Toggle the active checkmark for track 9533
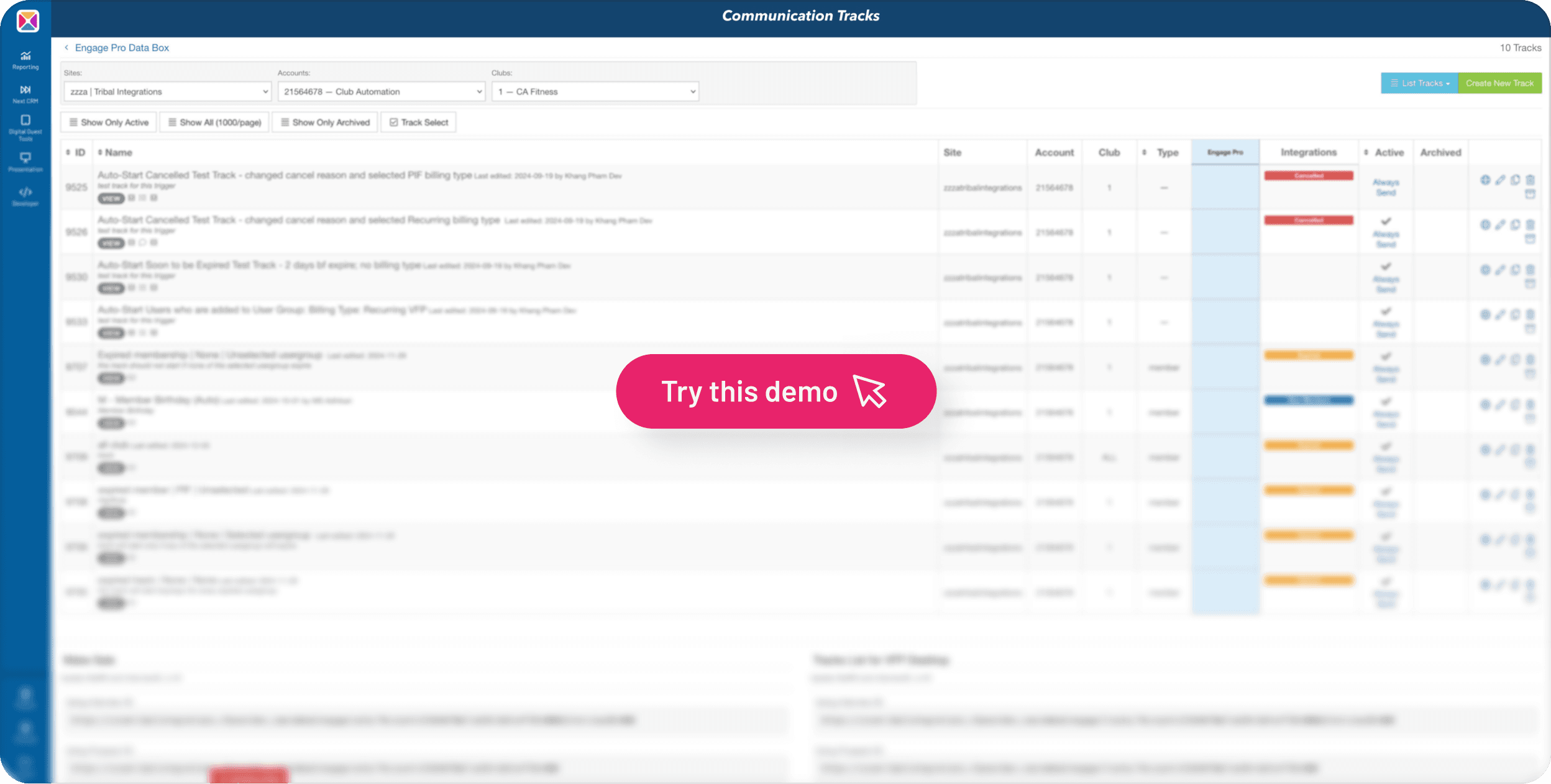Viewport: 1551px width, 784px height. (x=1386, y=311)
